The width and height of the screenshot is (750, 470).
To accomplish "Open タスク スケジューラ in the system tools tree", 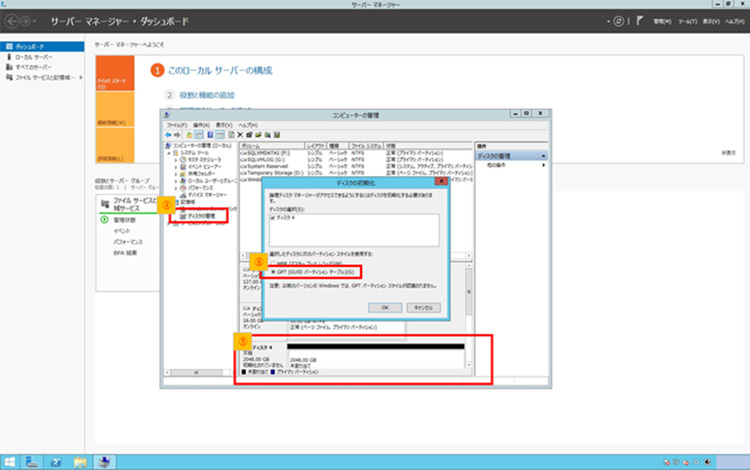I will point(204,160).
